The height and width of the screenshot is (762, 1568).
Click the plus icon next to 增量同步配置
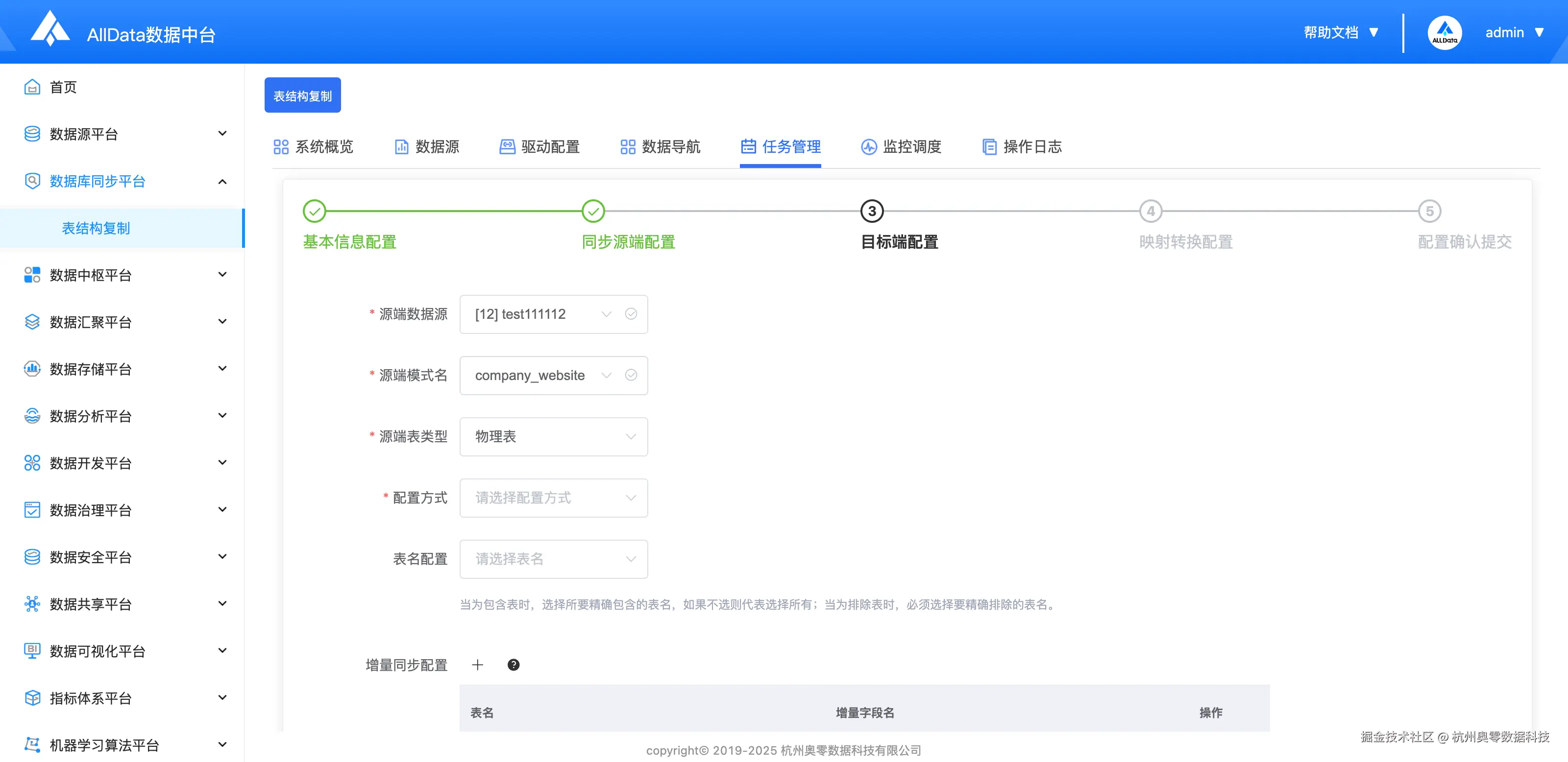tap(478, 665)
